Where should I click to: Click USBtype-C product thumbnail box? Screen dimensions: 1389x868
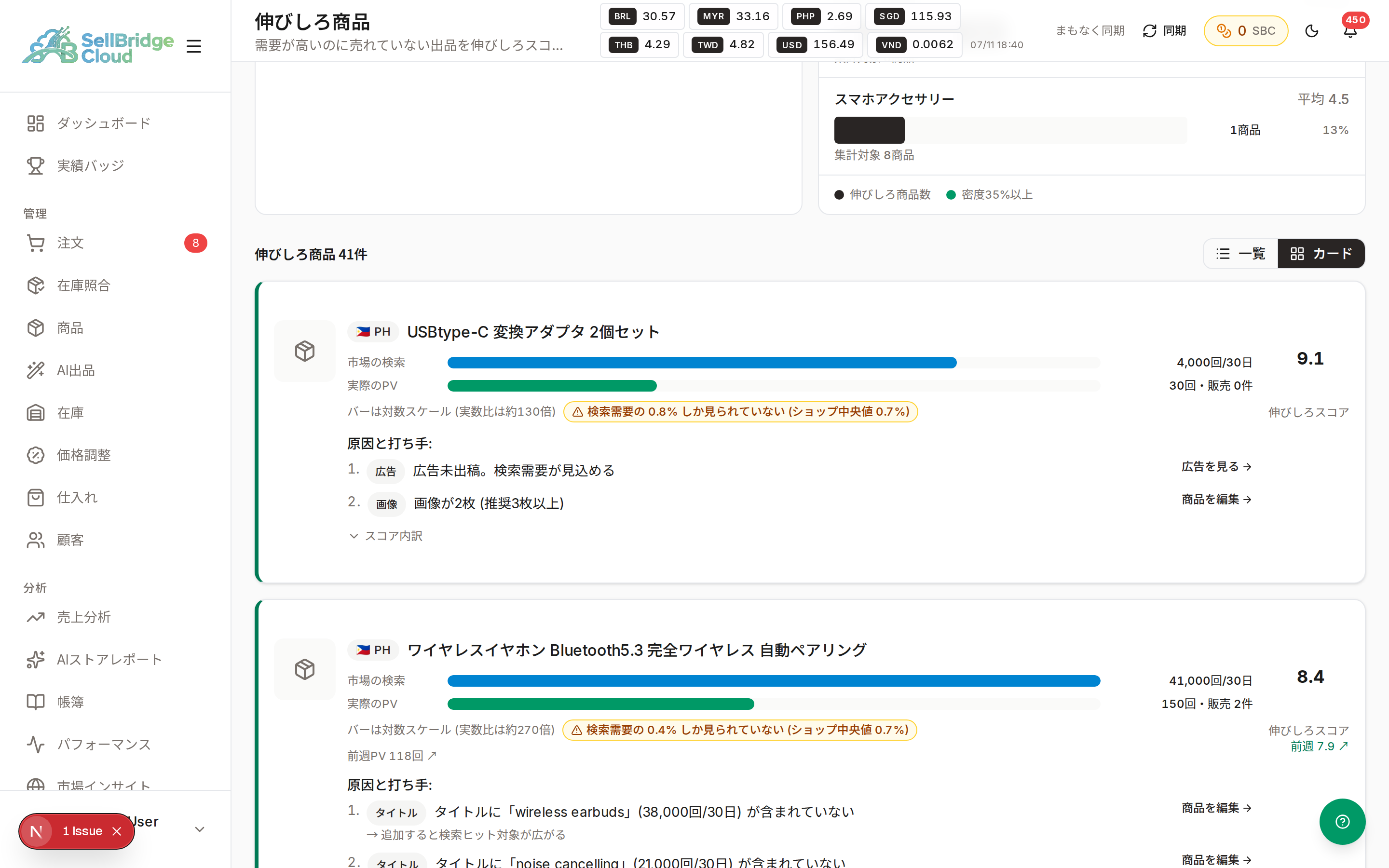(305, 351)
